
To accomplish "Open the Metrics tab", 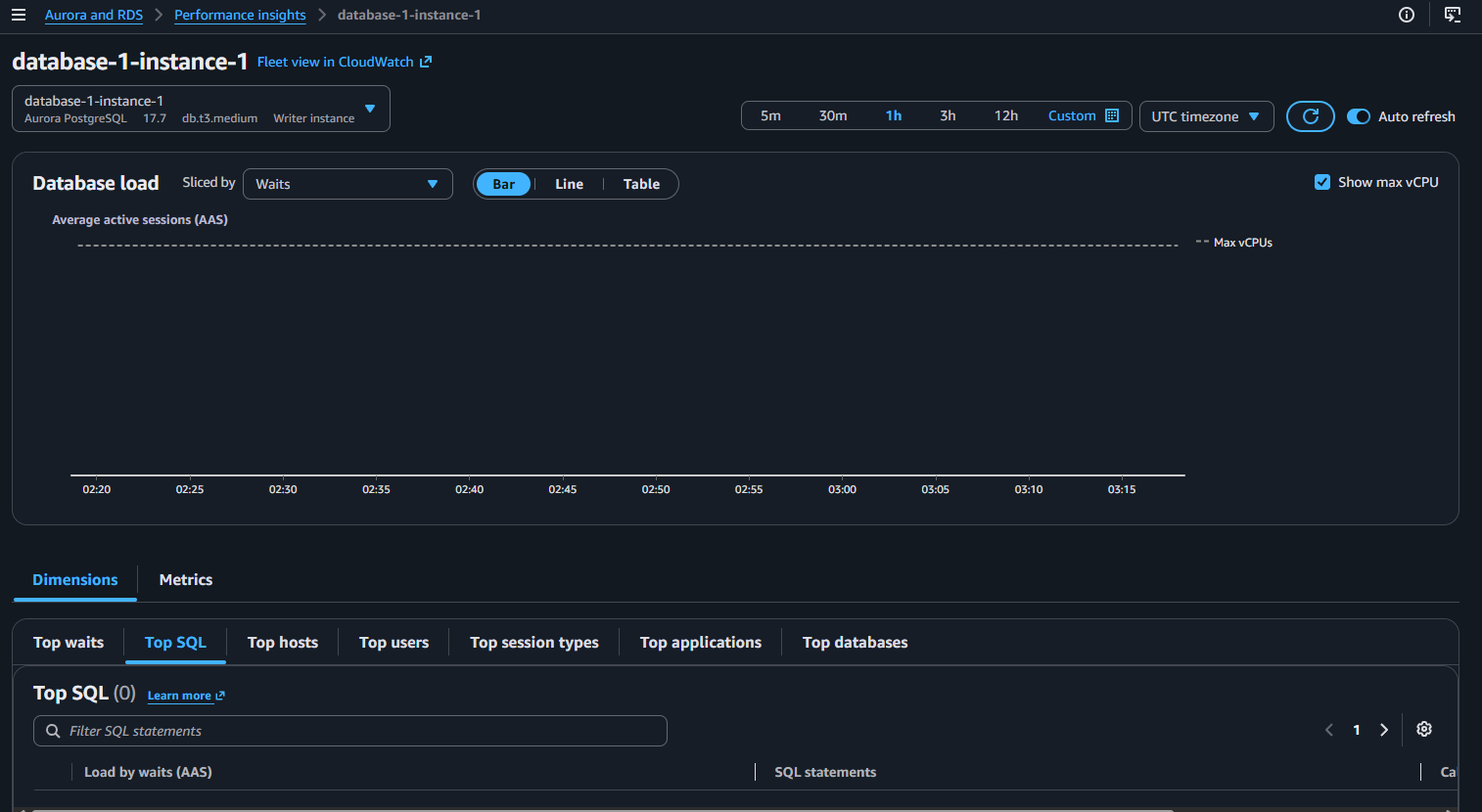I will point(186,580).
